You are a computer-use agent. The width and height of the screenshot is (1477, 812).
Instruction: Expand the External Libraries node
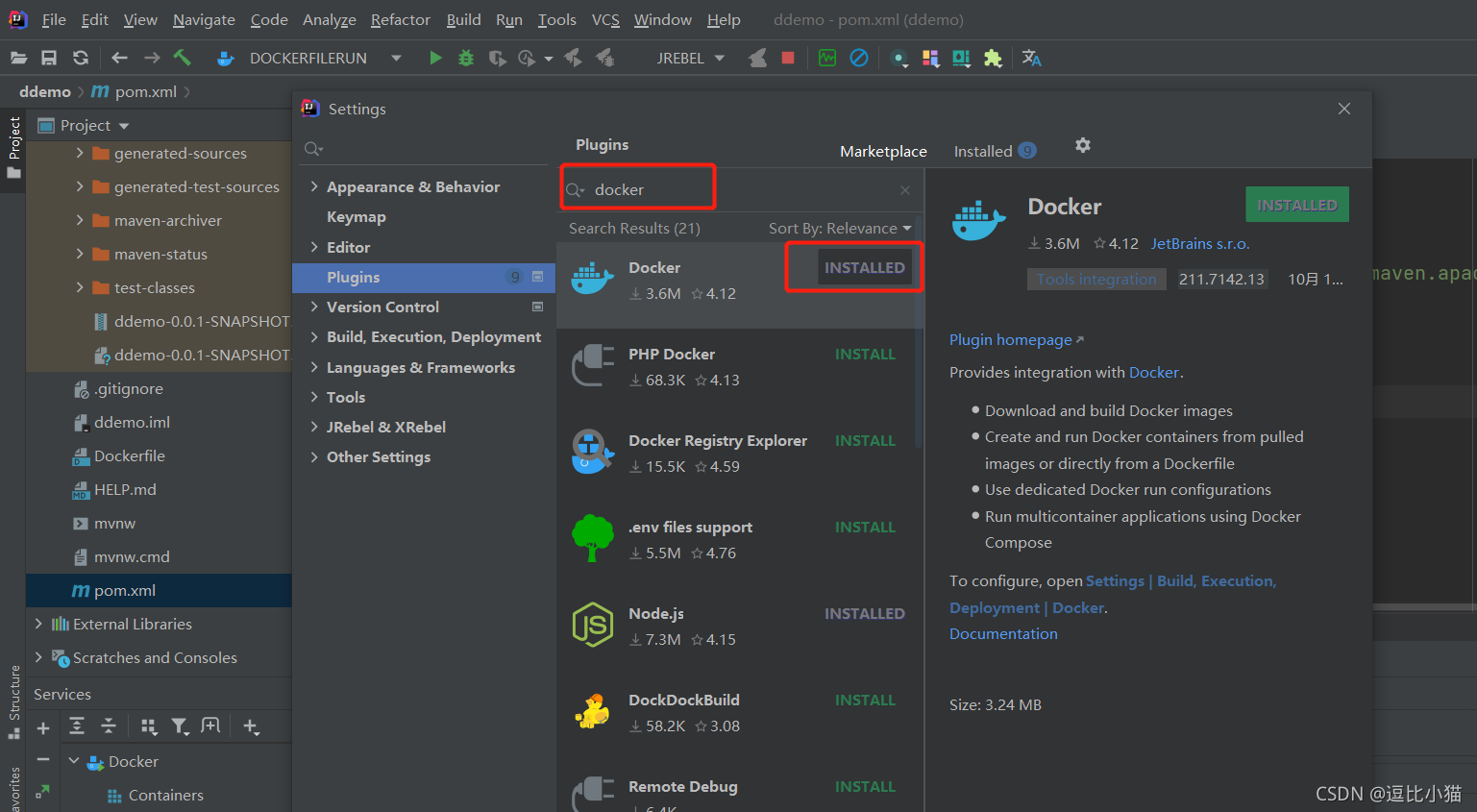(x=38, y=624)
